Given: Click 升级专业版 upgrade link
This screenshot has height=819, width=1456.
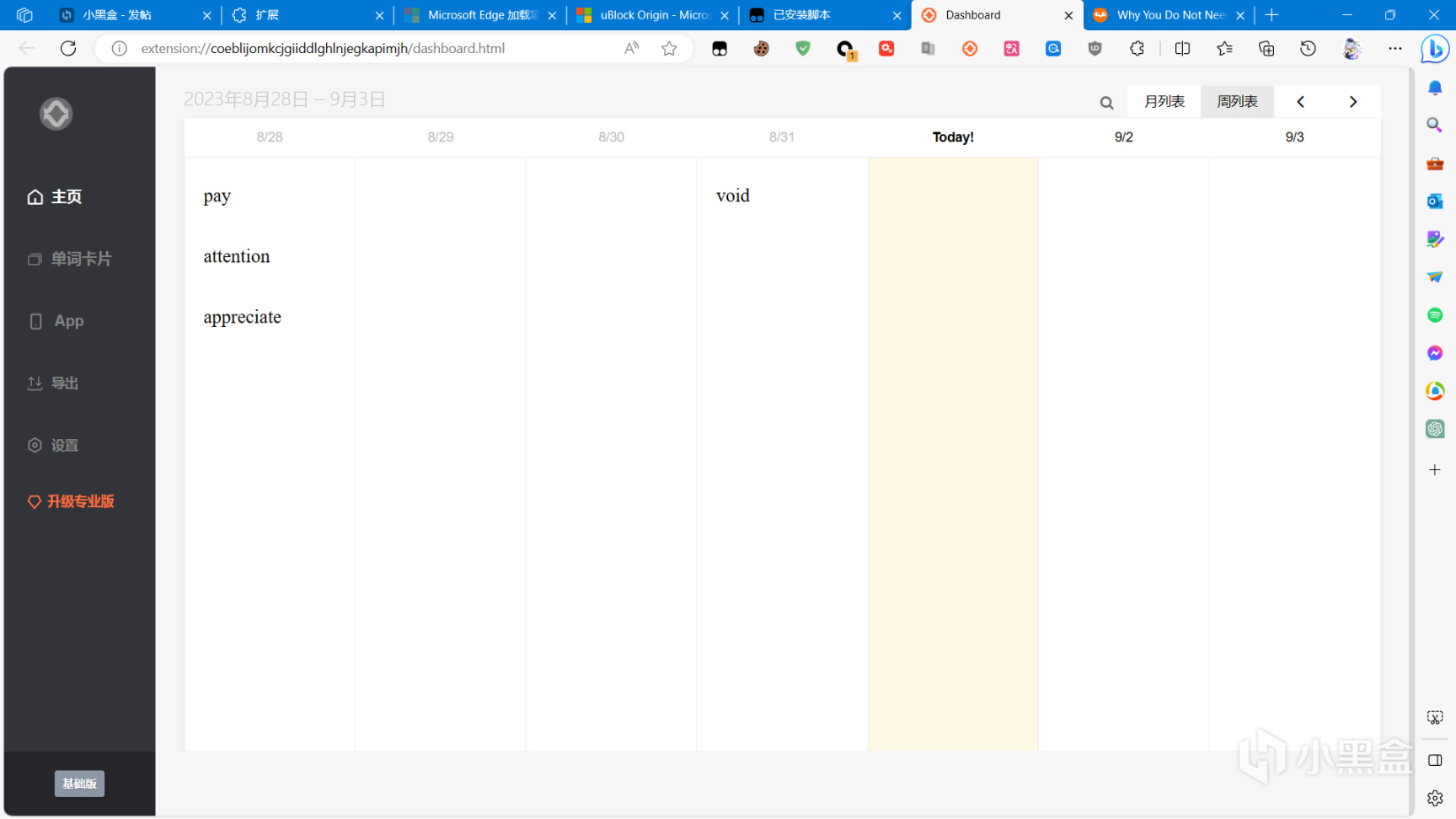Looking at the screenshot, I should tap(71, 501).
